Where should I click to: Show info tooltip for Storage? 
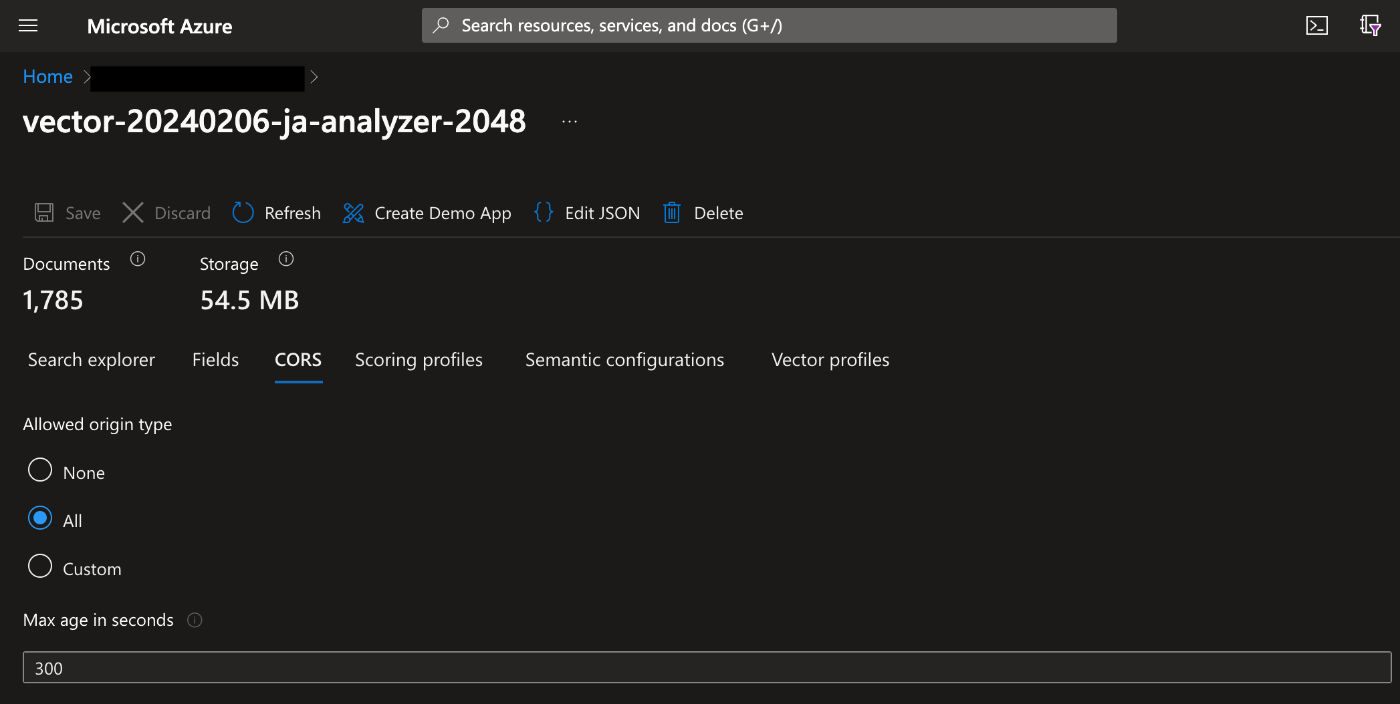coord(286,259)
